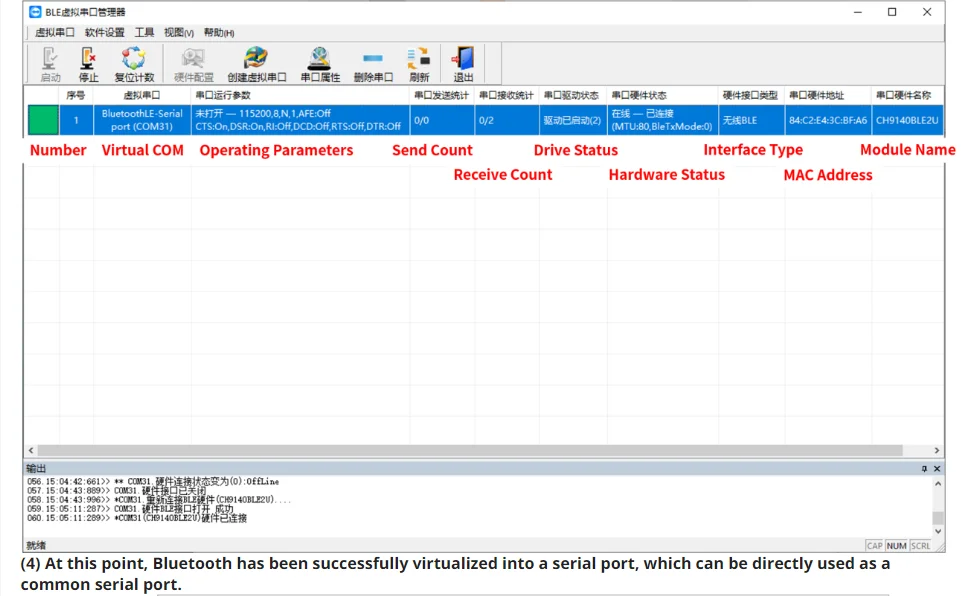
Task: Select the BluetoothLE-Serial port (COM31) cell
Action: (x=142, y=120)
